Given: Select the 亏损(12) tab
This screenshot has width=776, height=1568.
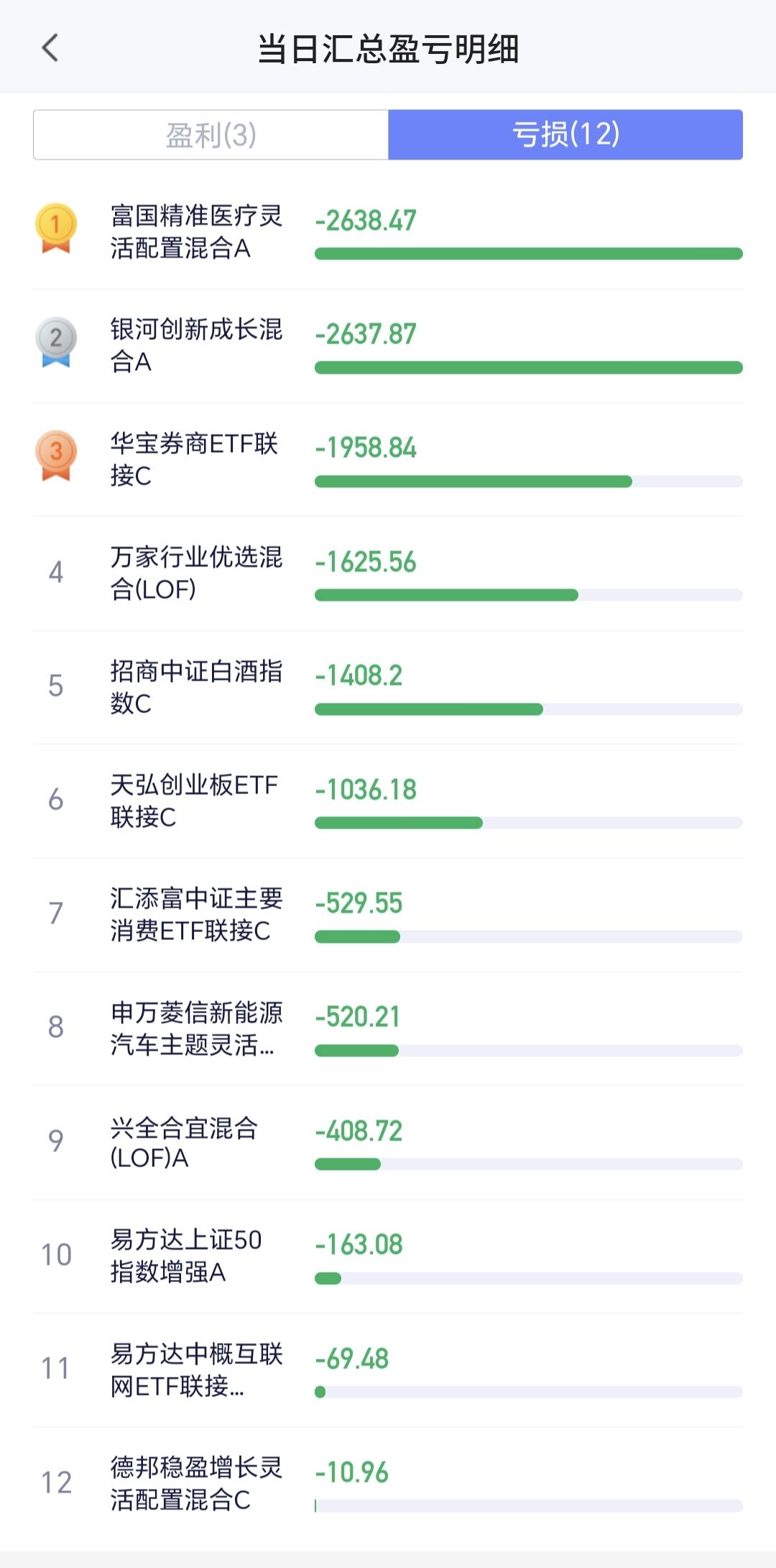Looking at the screenshot, I should tap(565, 135).
